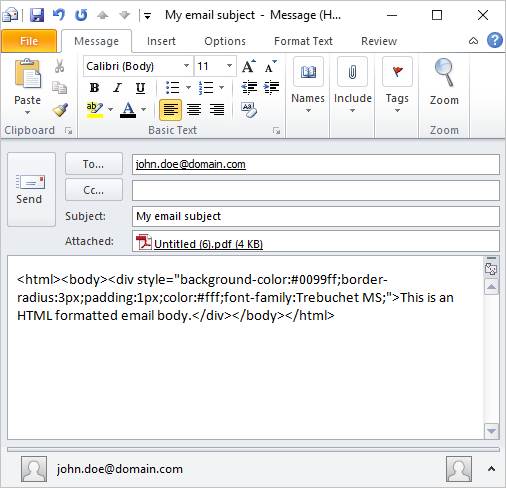Viewport: 506px width, 488px height.
Task: Click the Send button
Action: [31, 189]
